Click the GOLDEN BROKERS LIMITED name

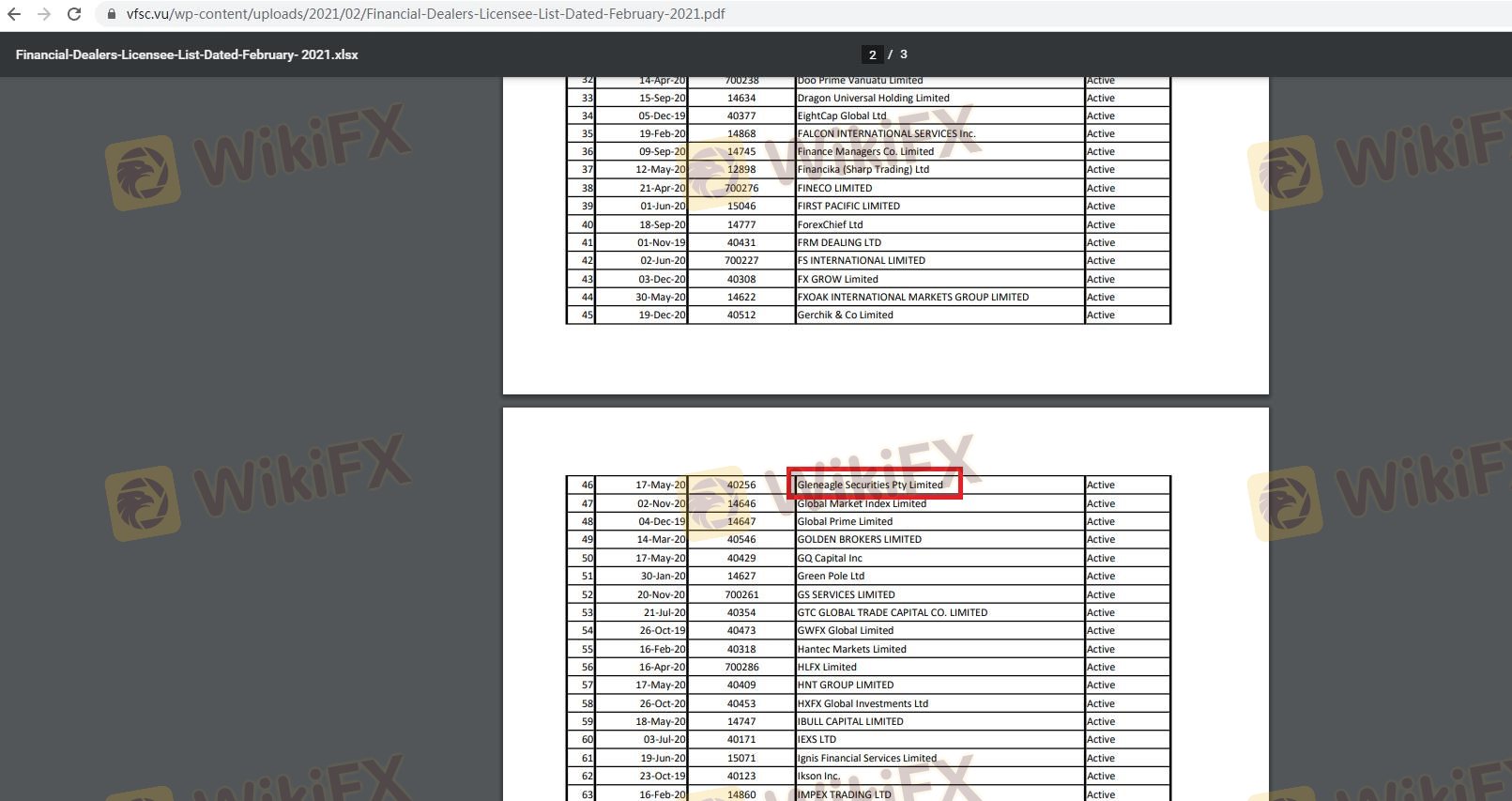pos(859,539)
